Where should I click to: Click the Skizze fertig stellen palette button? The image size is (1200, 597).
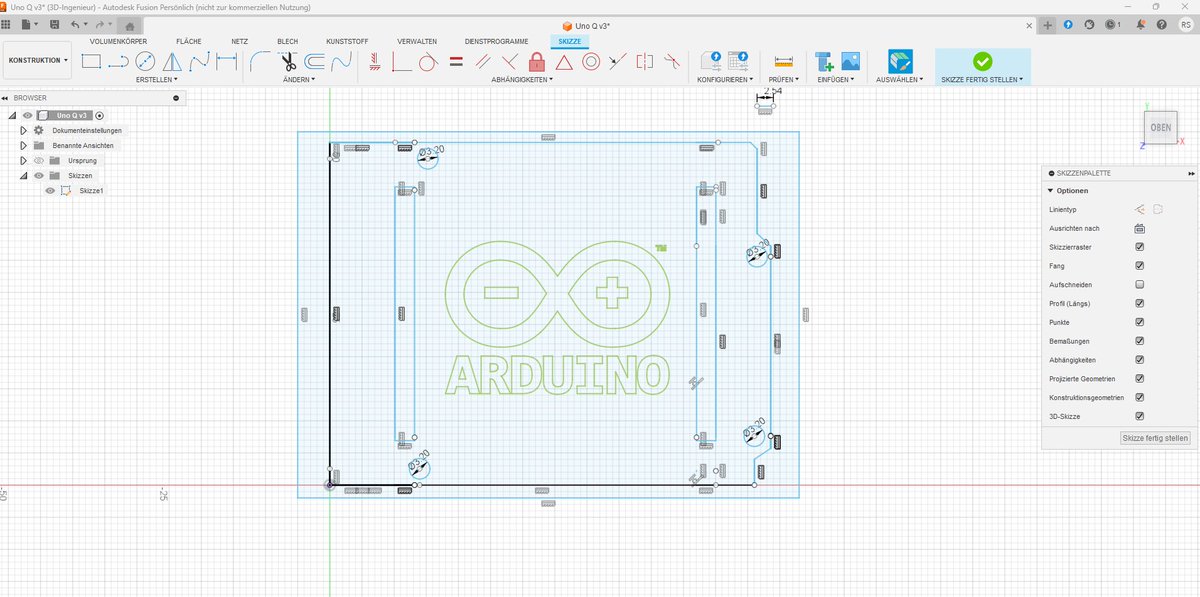[1155, 438]
